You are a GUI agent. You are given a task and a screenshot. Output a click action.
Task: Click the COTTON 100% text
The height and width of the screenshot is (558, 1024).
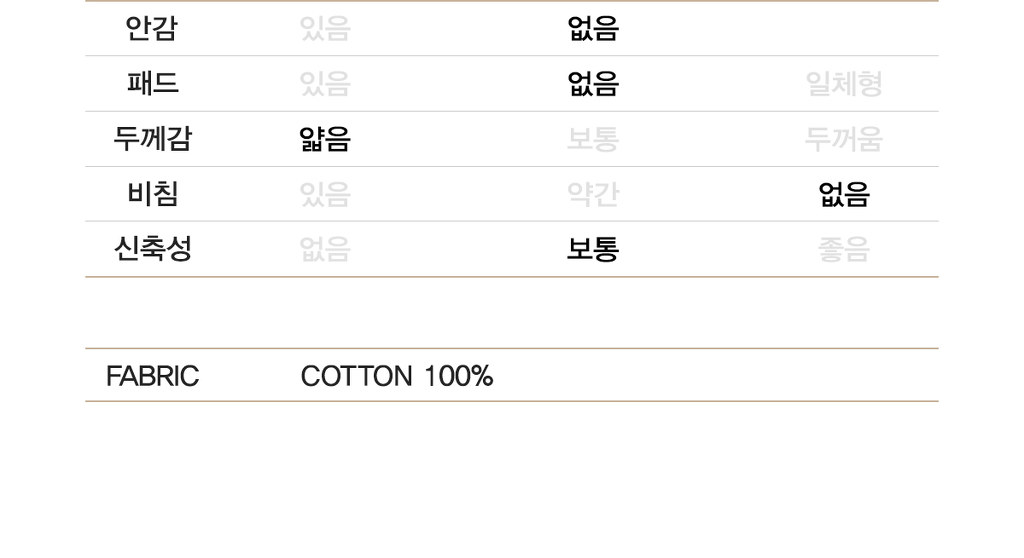(397, 376)
